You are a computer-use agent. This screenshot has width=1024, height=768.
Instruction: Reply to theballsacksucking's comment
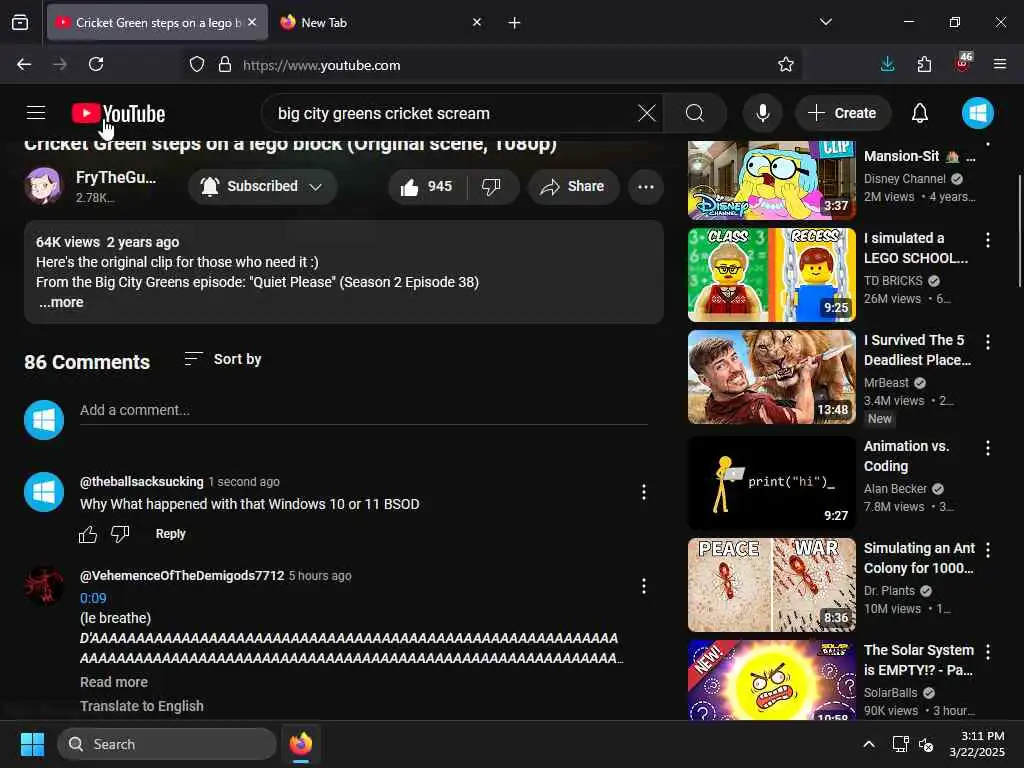[170, 534]
